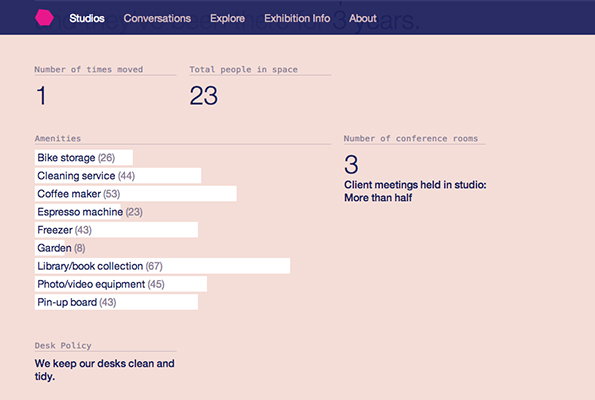Select the Cleaning service (44) bar
This screenshot has height=400, width=595.
(x=118, y=176)
